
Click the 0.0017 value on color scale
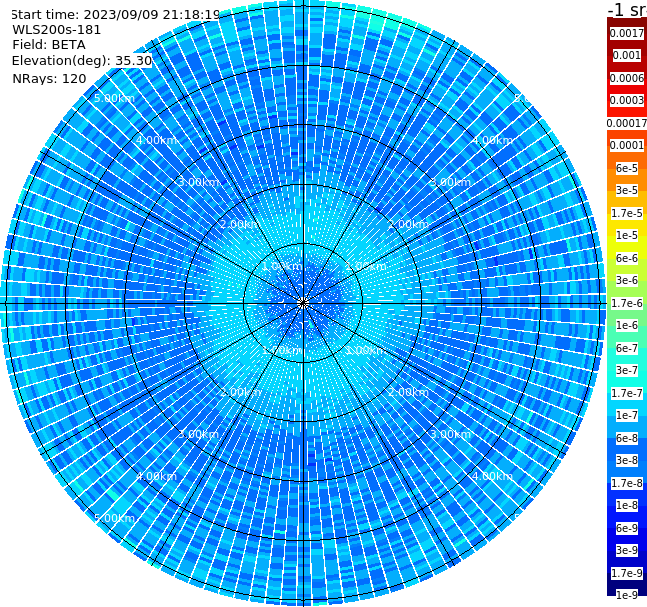[627, 33]
